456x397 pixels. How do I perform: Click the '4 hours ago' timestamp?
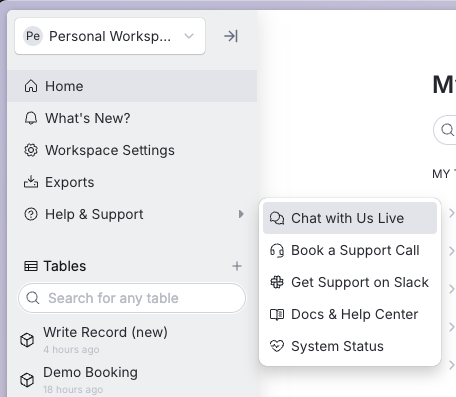point(71,350)
